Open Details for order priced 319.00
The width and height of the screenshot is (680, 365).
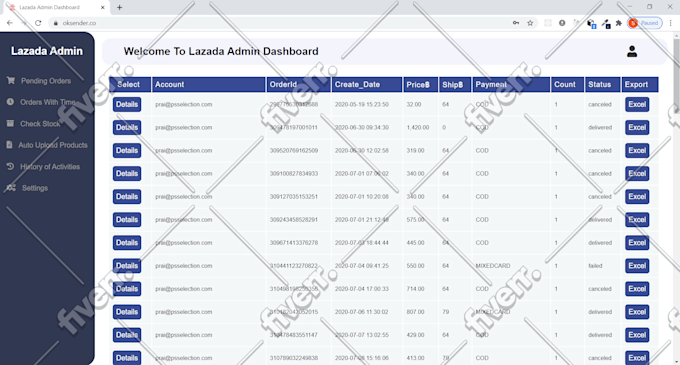(x=127, y=150)
